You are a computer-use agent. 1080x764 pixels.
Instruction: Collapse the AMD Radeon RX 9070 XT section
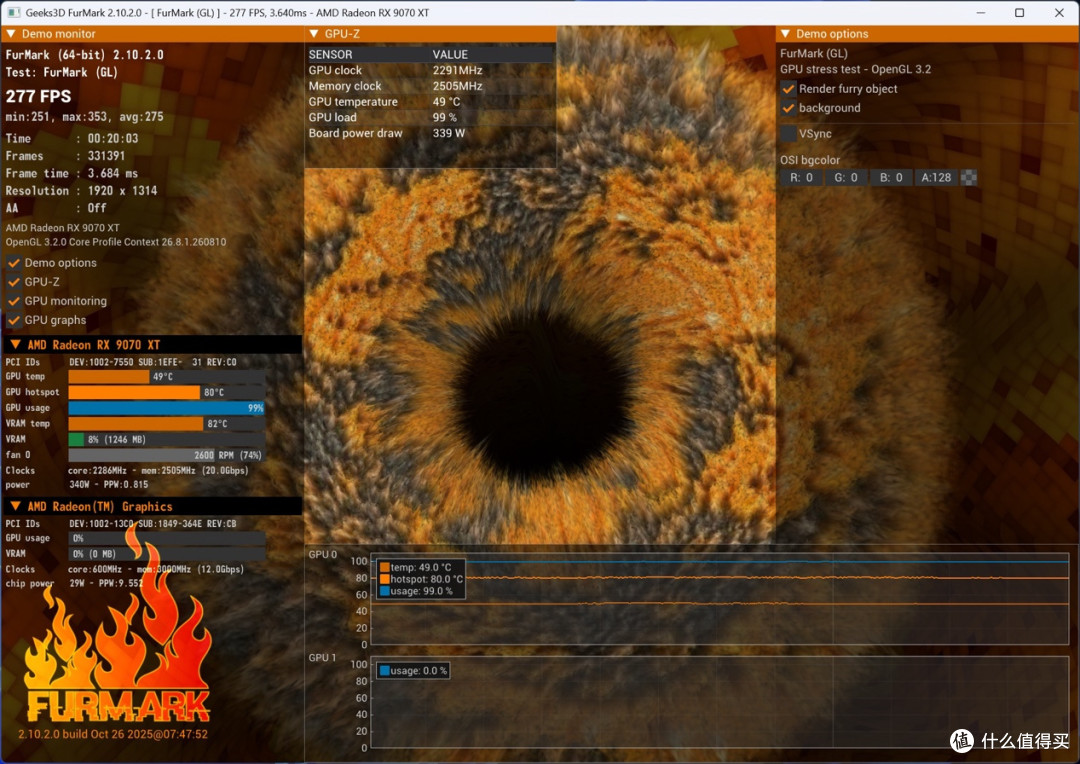(x=15, y=344)
